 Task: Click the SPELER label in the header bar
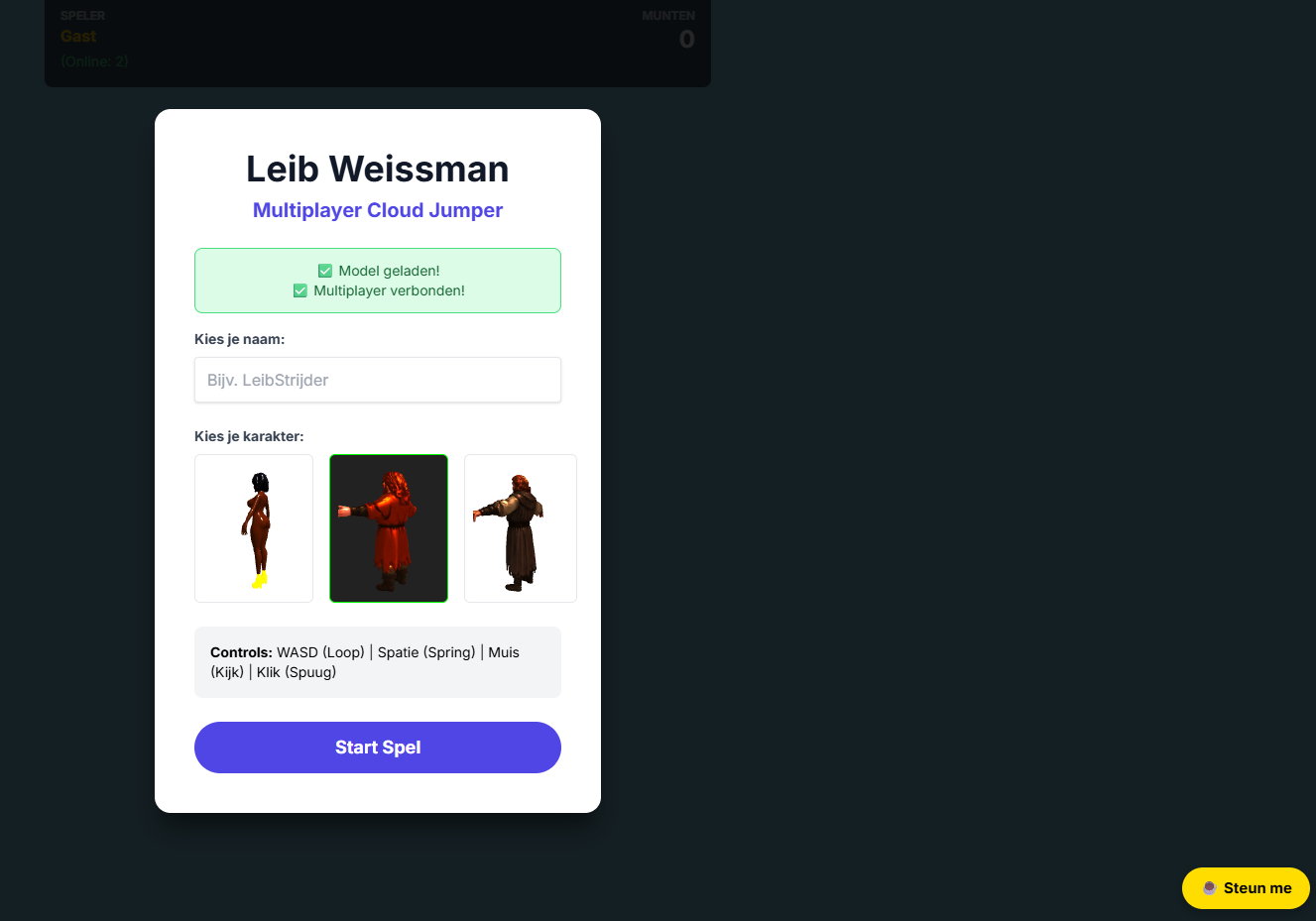(x=82, y=16)
